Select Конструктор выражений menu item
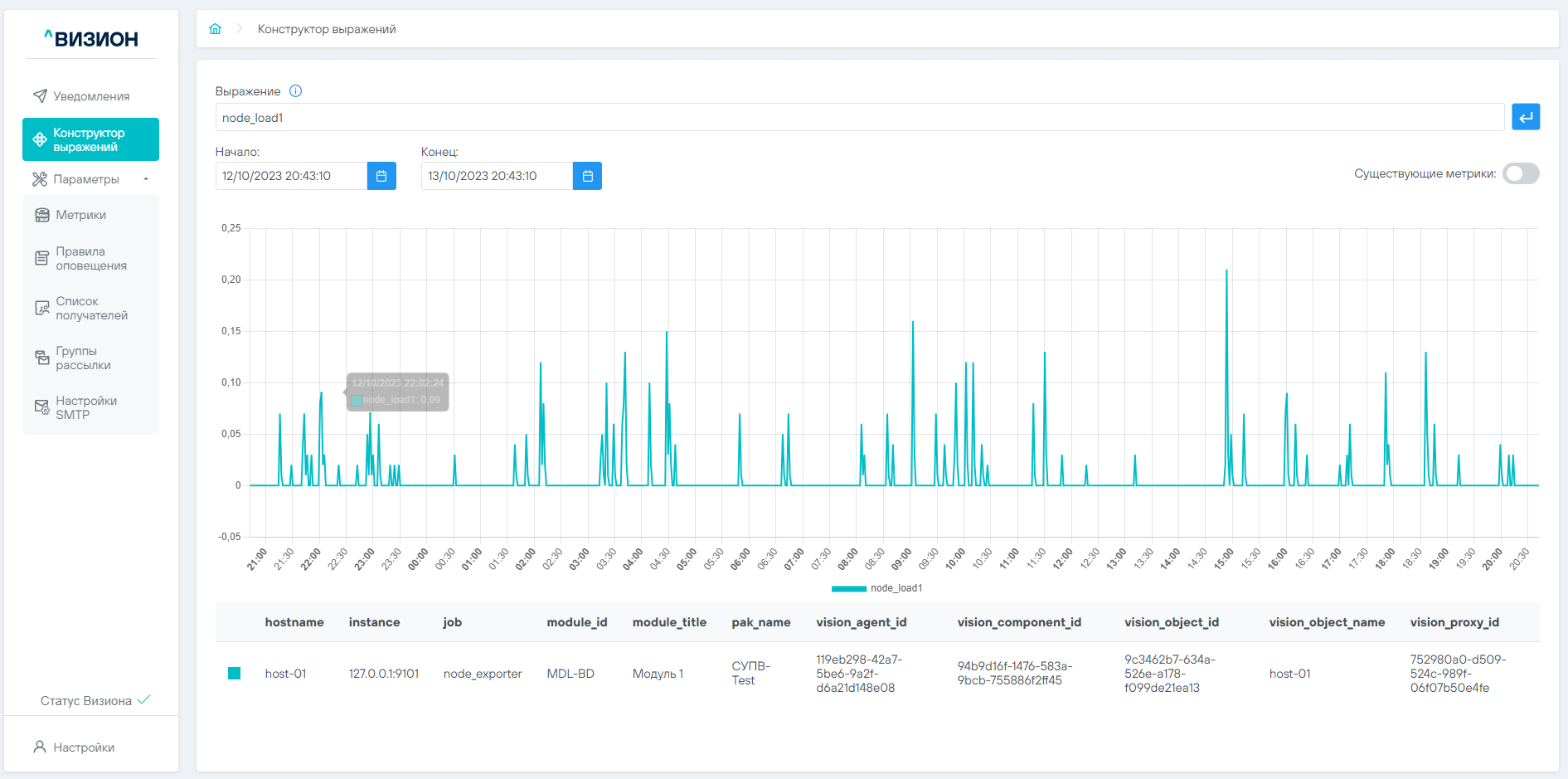Image resolution: width=1568 pixels, height=779 pixels. click(90, 139)
